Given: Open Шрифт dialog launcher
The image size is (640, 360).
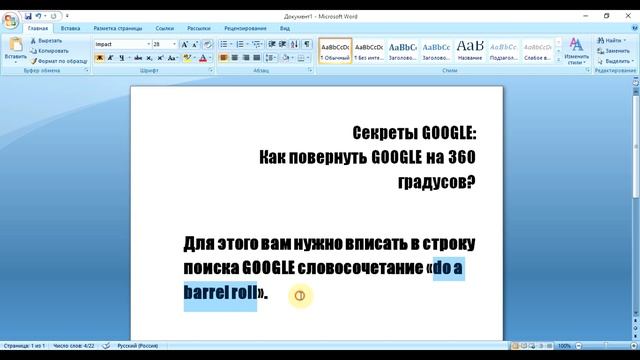Looking at the screenshot, I should tap(211, 70).
